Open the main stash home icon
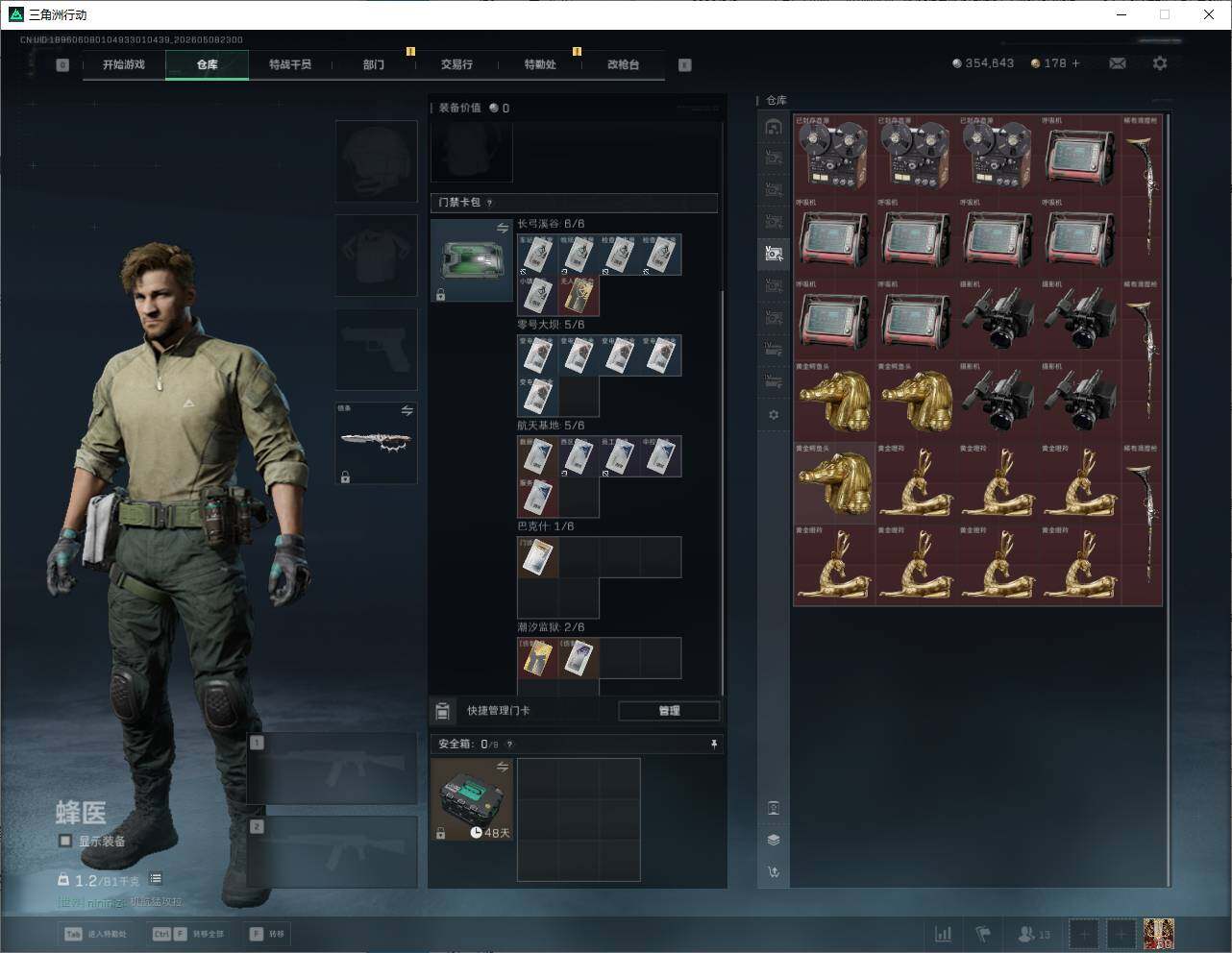 point(774,127)
